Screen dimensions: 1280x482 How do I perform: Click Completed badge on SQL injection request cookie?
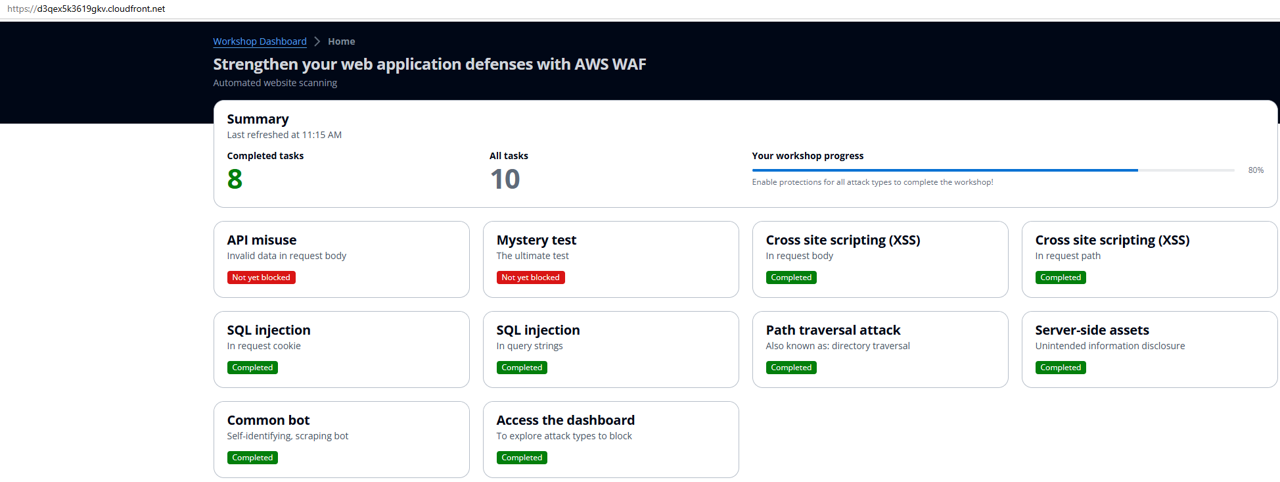pos(252,368)
